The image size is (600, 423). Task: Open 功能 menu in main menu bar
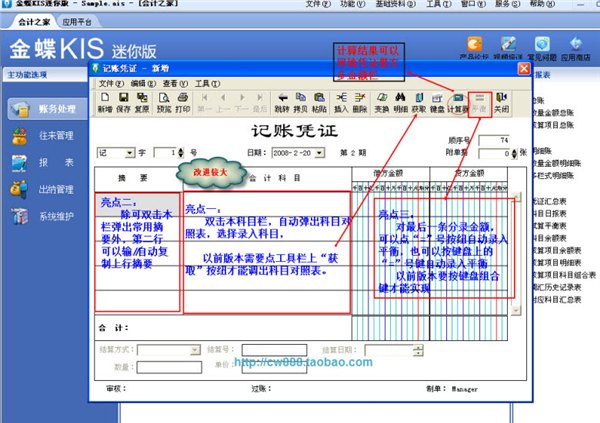352,4
